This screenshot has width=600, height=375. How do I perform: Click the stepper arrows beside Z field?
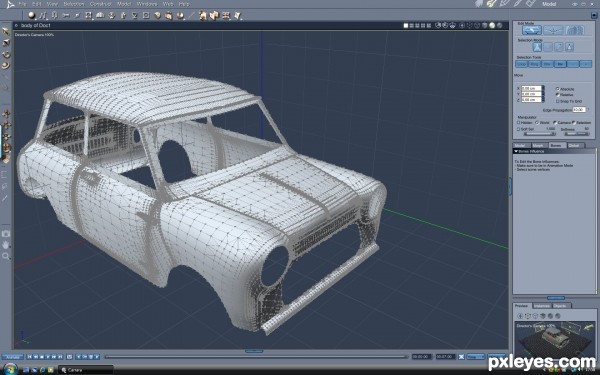click(543, 99)
